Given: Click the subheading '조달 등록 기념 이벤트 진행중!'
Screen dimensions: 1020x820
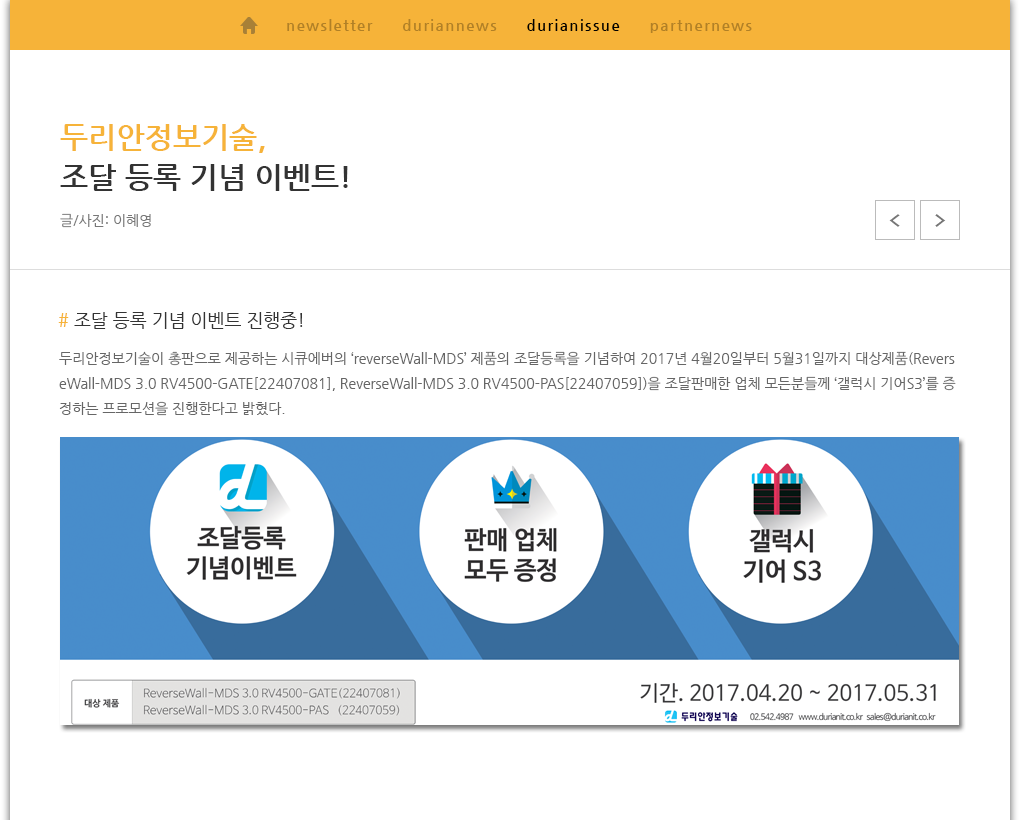Looking at the screenshot, I should click(189, 320).
